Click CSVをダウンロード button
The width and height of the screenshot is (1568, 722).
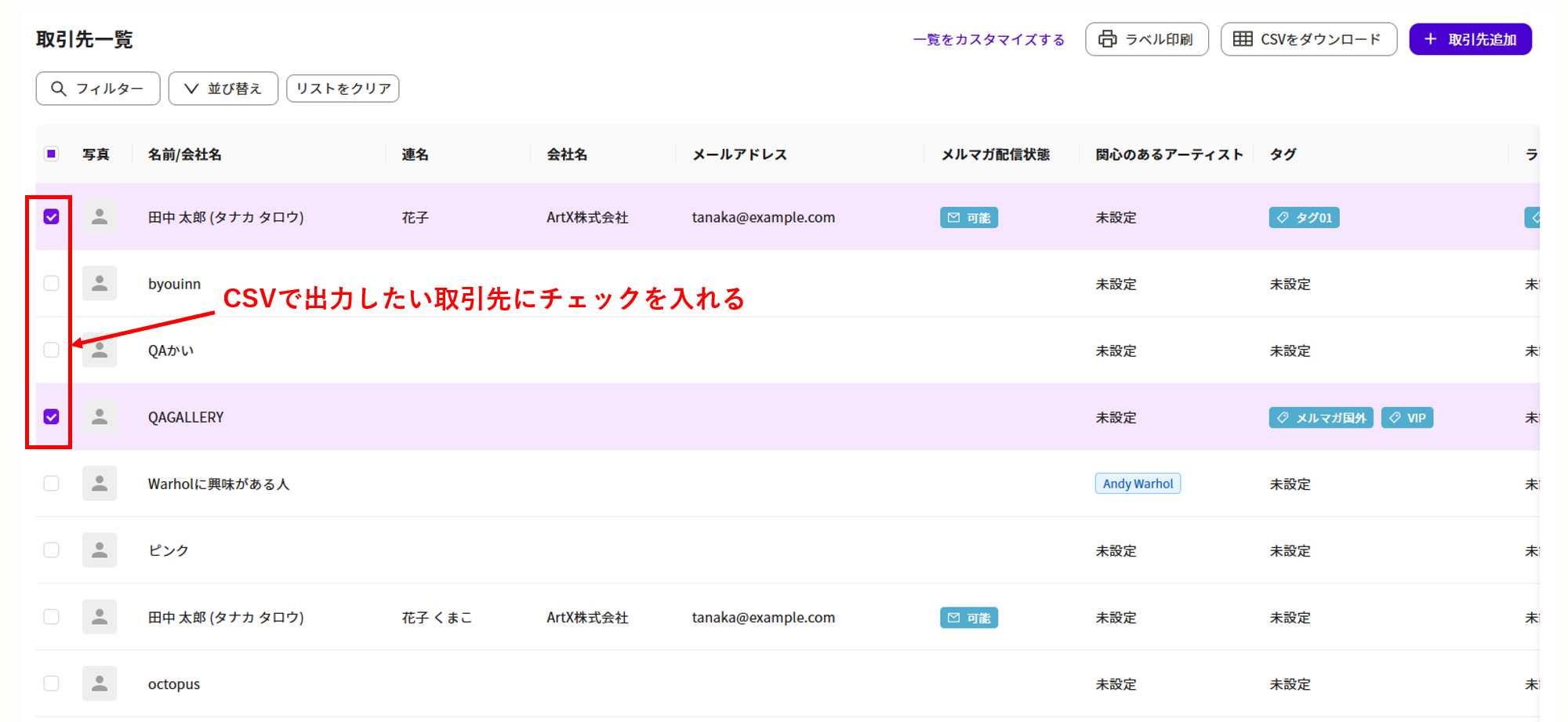(1308, 39)
